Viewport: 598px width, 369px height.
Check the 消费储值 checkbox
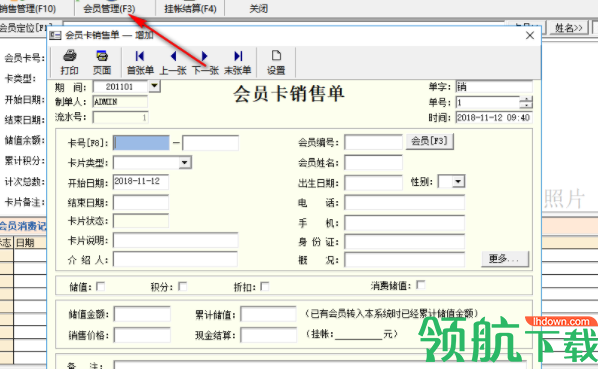(x=420, y=285)
